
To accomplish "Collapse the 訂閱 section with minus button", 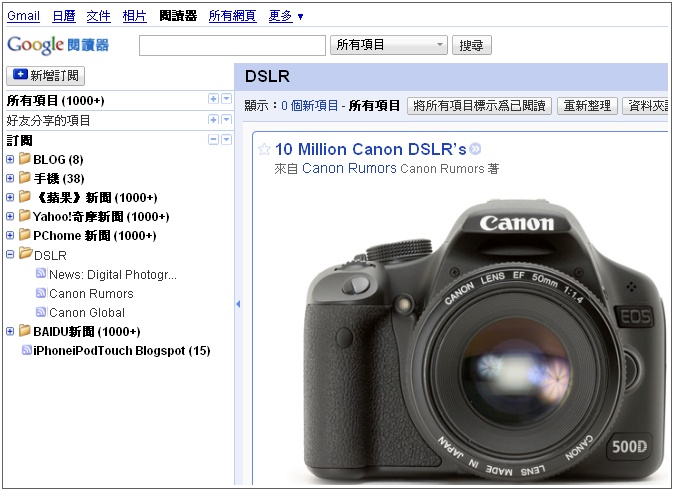I will coord(213,139).
